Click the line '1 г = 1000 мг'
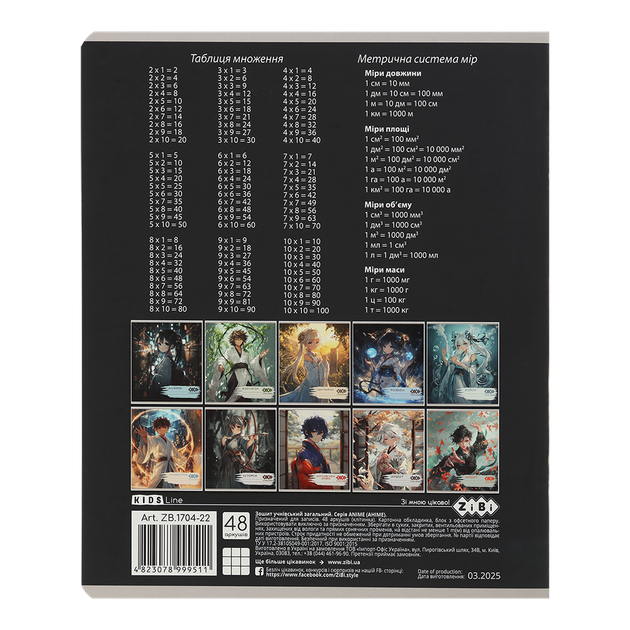Viewport: 630px width, 630px height. (x=387, y=280)
